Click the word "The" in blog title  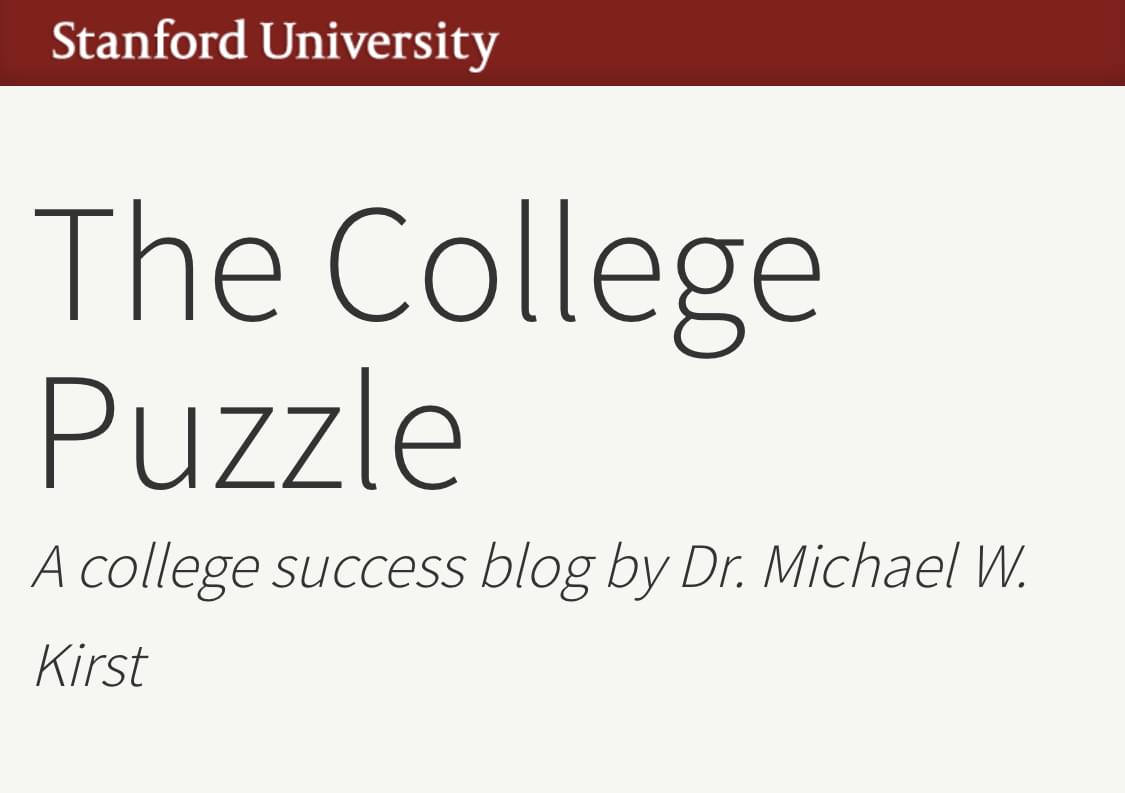158,262
